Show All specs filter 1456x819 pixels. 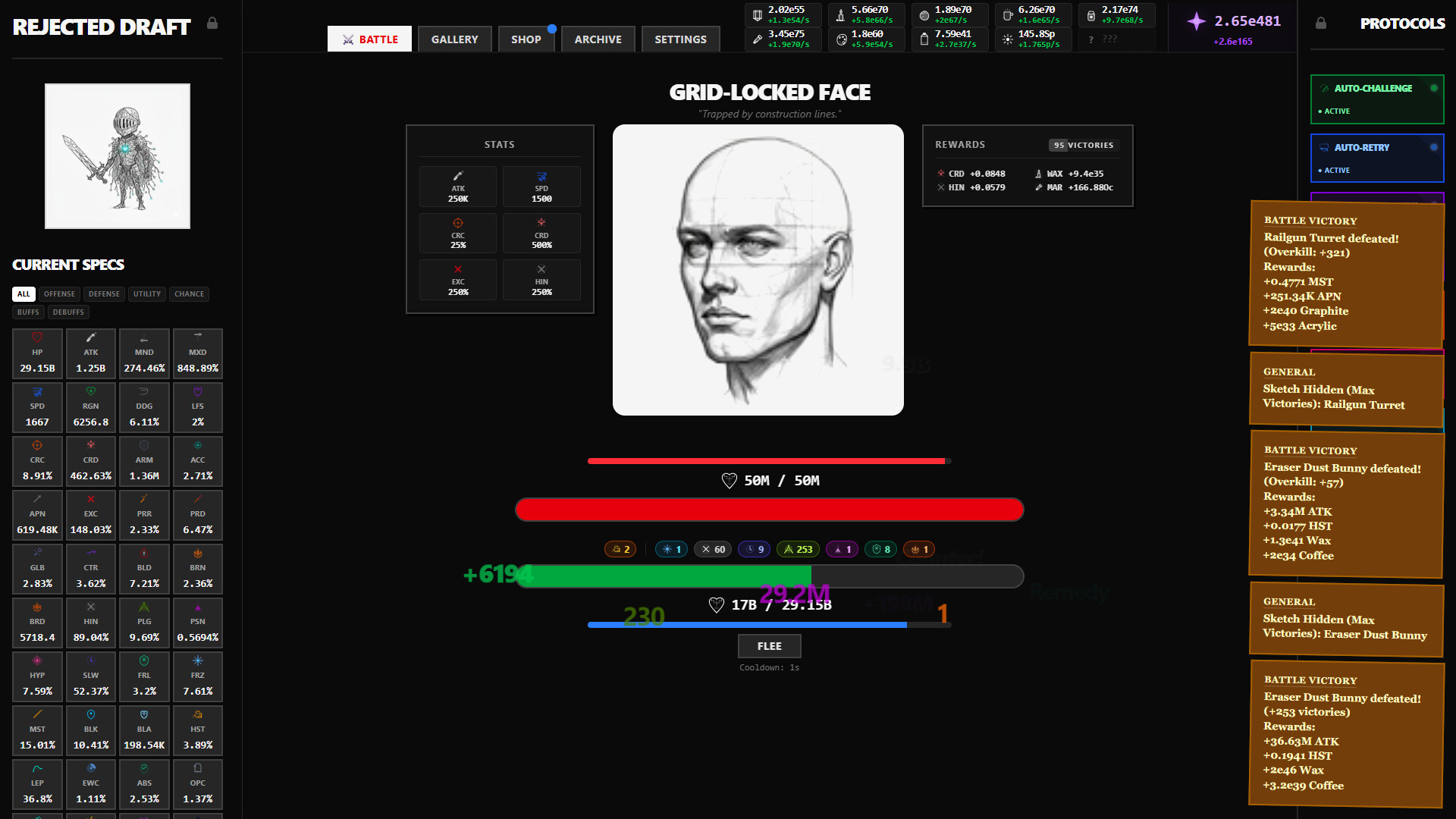[x=24, y=294]
